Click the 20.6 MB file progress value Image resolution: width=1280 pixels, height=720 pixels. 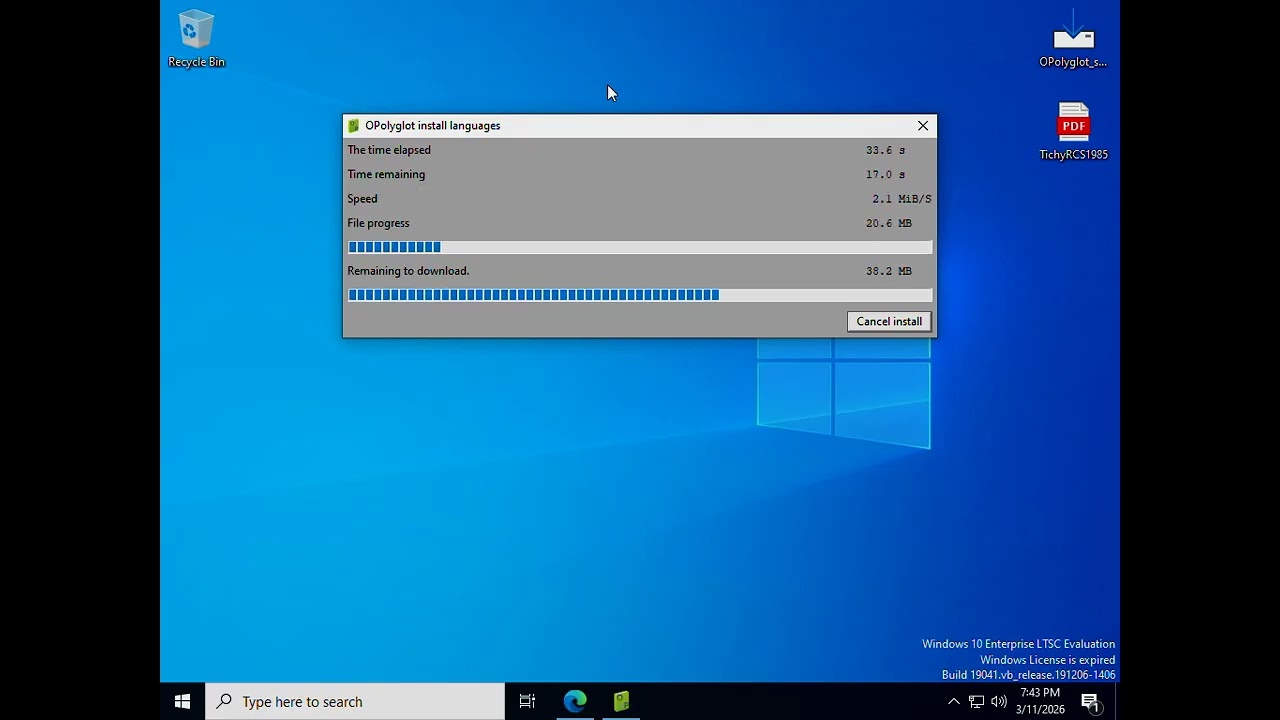pos(889,223)
